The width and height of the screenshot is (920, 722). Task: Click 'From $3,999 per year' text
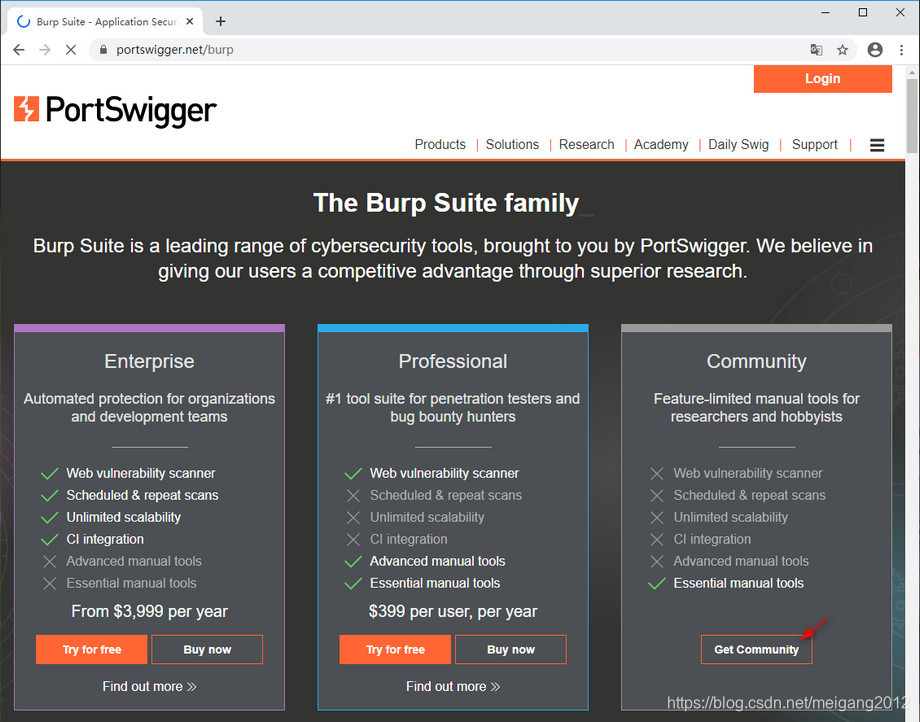tap(149, 611)
